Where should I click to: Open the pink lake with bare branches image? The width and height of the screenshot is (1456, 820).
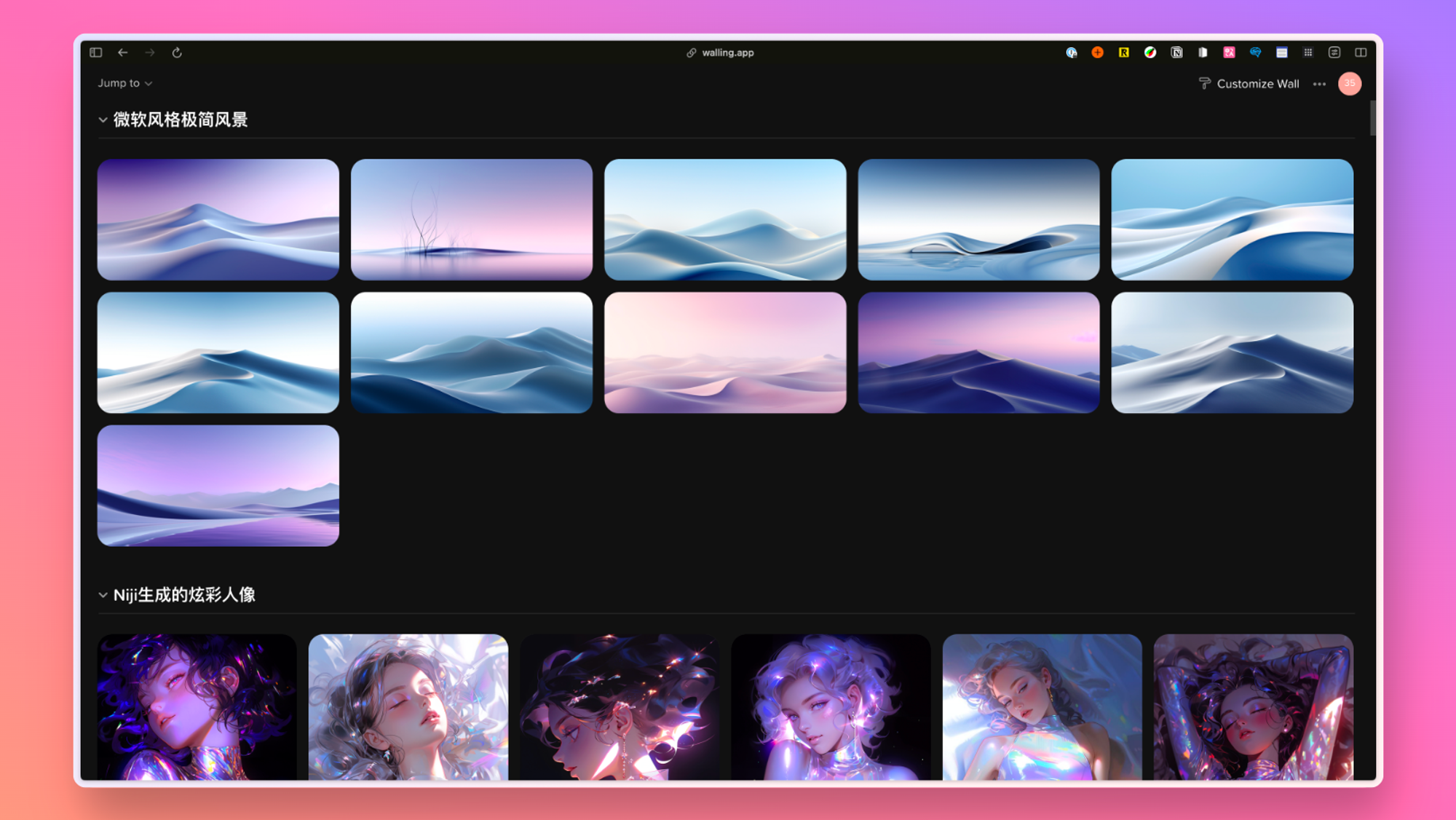(472, 219)
